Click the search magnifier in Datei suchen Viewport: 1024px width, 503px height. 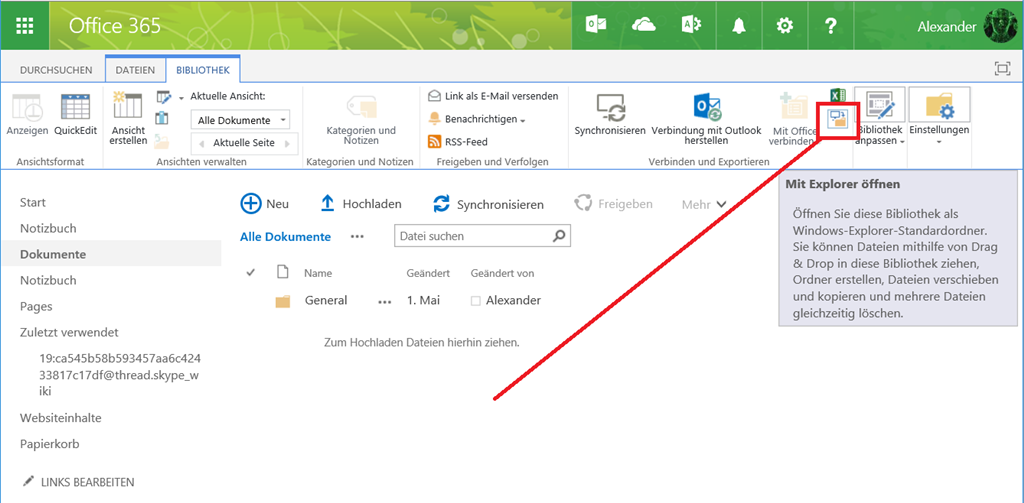[559, 236]
